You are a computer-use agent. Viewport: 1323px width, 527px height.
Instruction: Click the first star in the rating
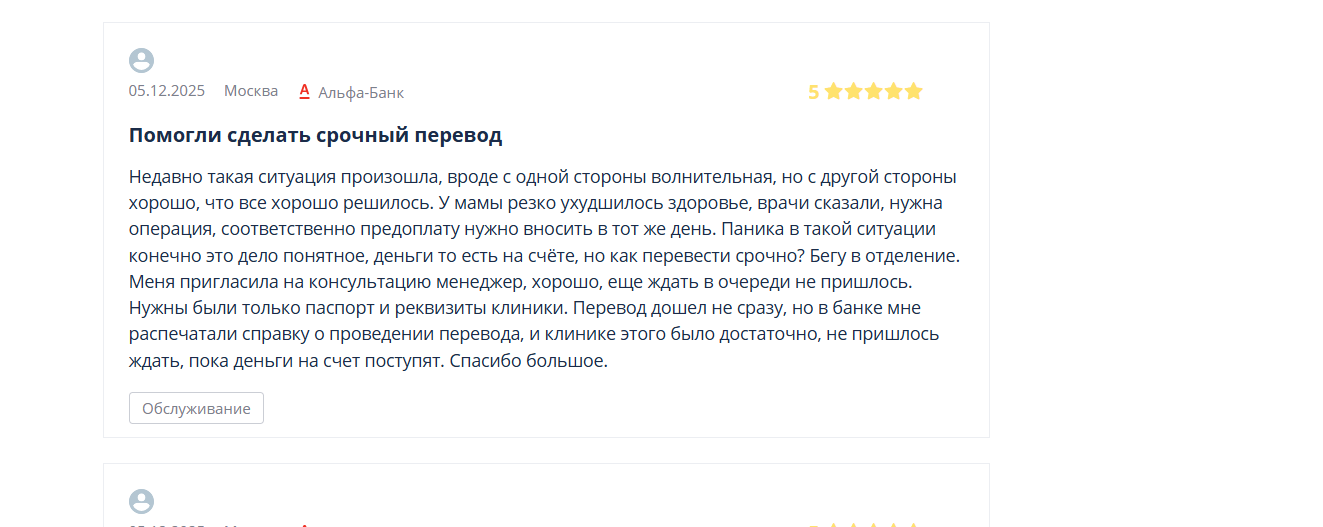833,92
